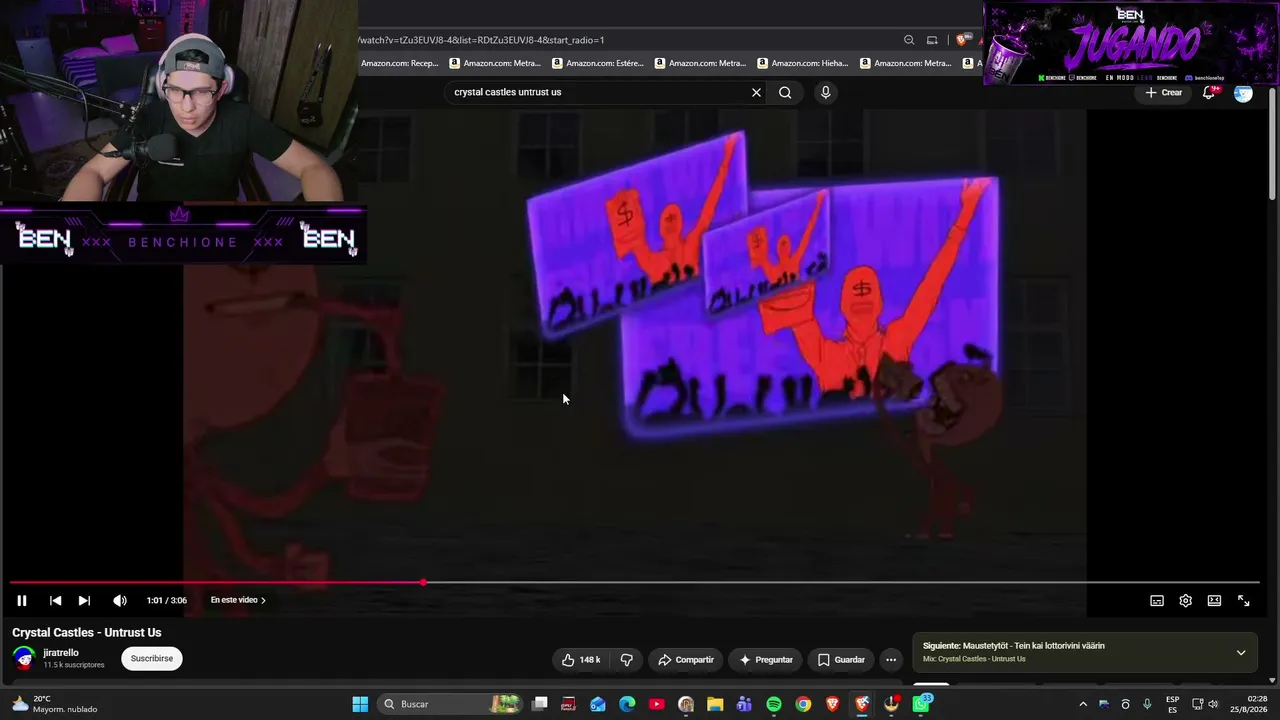Click the video title 'Crystal Castles - Untrust Us'
1280x720 pixels.
(87, 632)
